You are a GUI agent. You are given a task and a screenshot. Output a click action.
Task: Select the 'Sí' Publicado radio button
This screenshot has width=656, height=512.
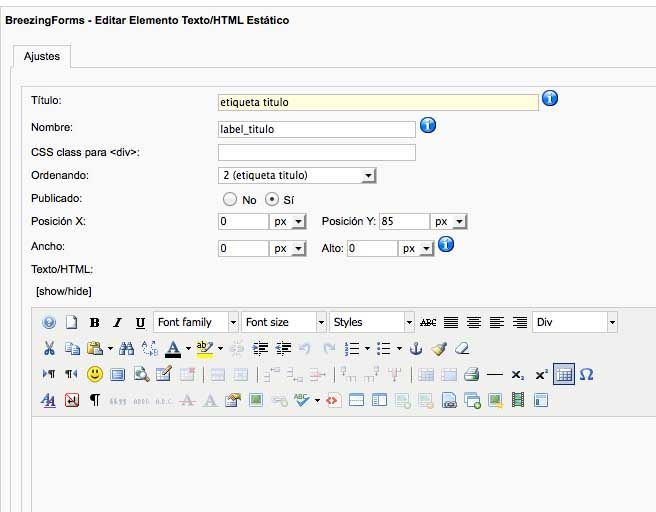pos(272,199)
